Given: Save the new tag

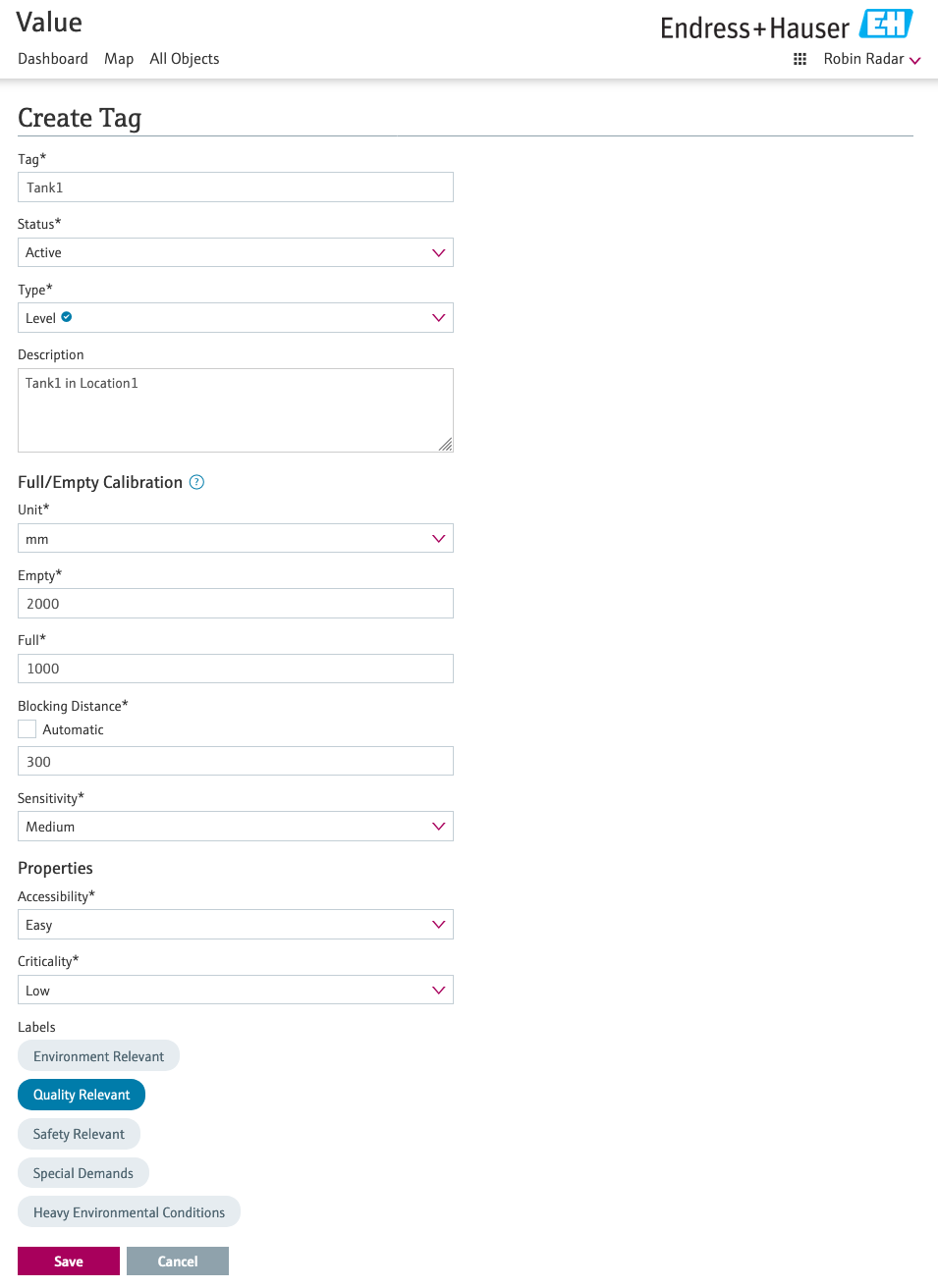Looking at the screenshot, I should [x=69, y=1261].
